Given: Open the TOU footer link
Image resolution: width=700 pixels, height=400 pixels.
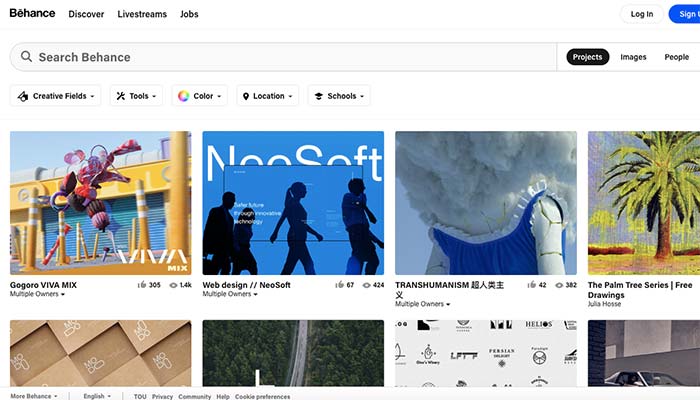Looking at the screenshot, I should click(x=140, y=396).
